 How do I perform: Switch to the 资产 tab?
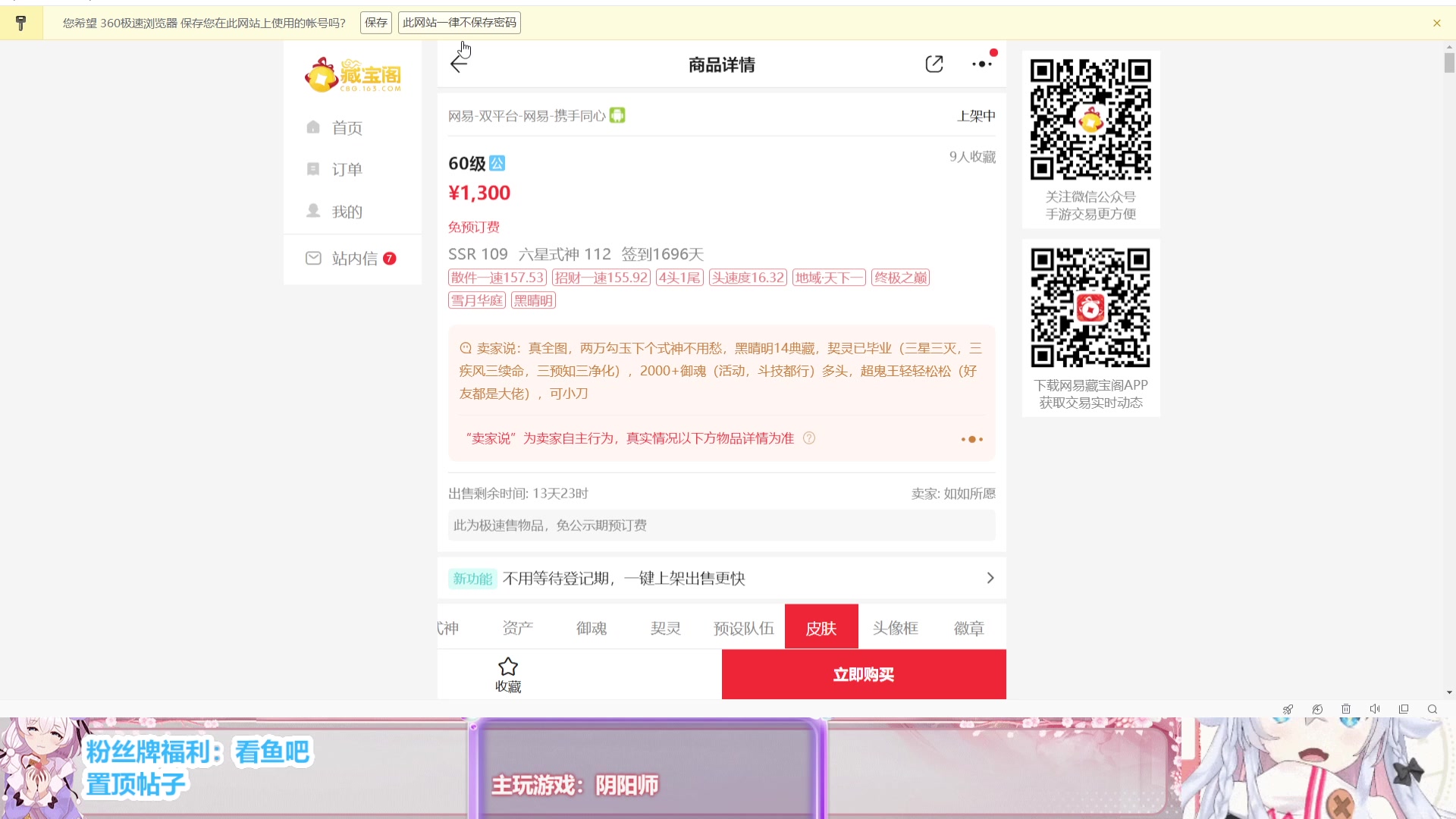518,628
